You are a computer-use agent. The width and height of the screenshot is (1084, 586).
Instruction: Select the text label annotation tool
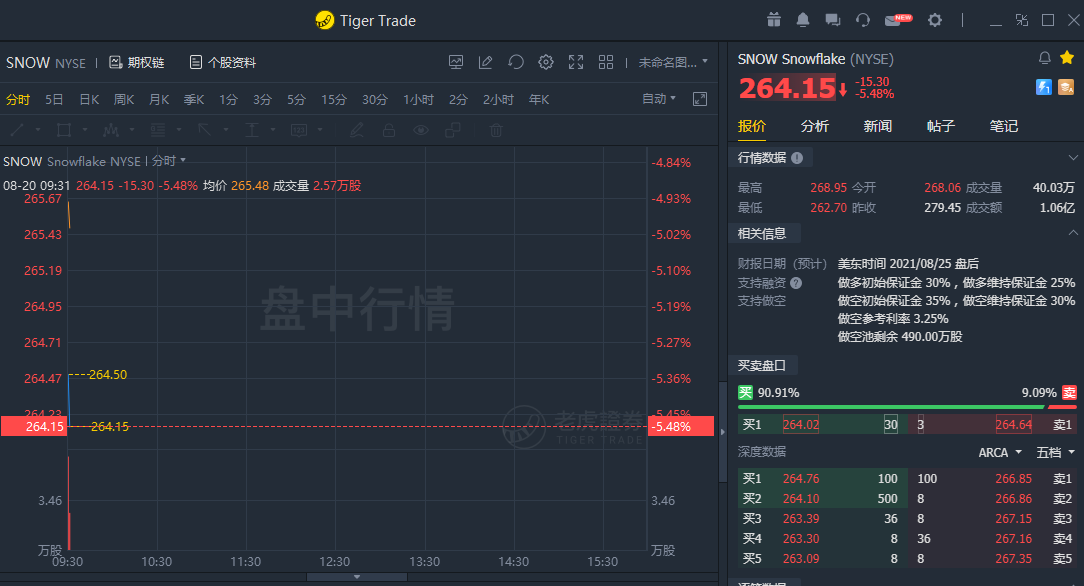point(299,130)
